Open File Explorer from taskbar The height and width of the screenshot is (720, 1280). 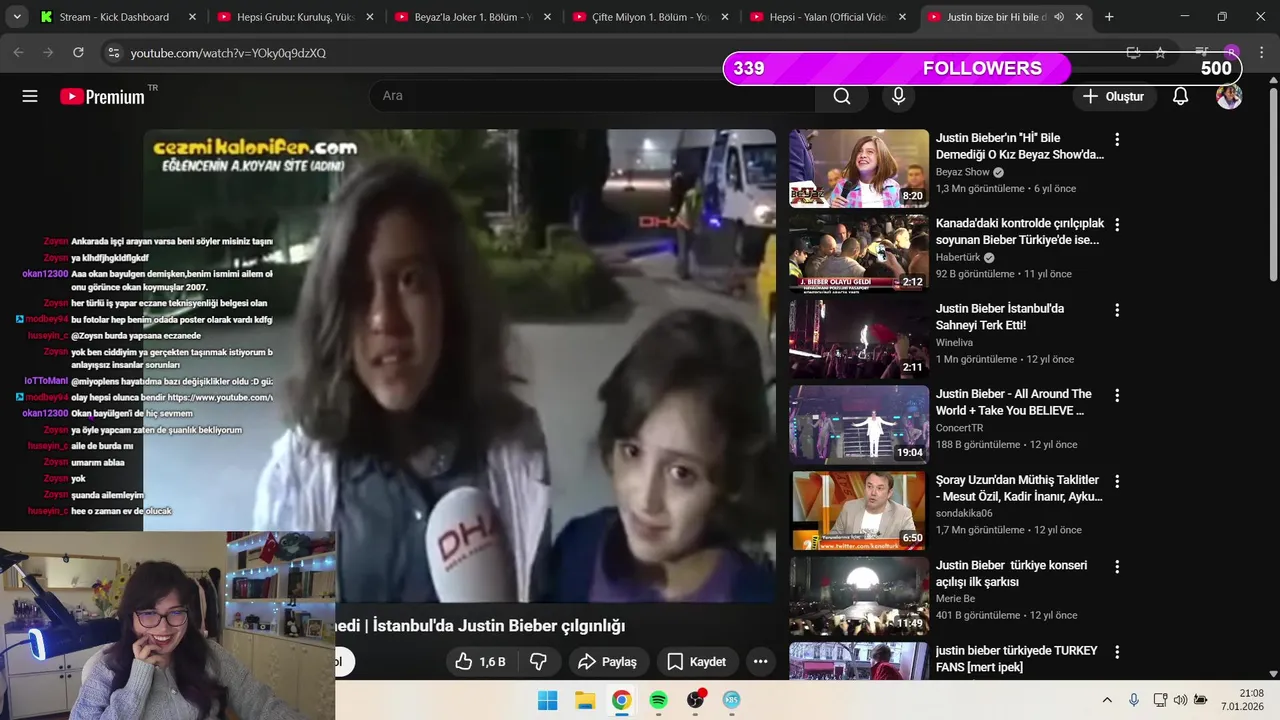(584, 700)
